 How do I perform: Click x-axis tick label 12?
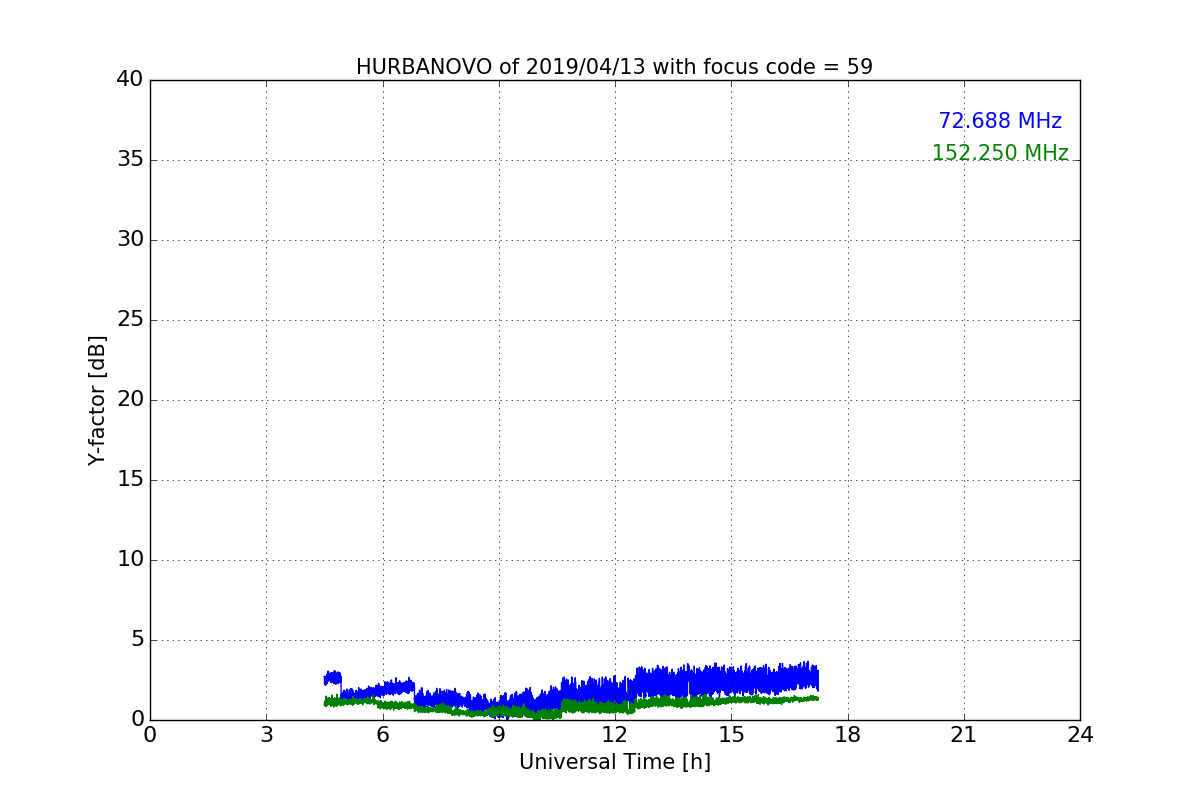pos(615,734)
